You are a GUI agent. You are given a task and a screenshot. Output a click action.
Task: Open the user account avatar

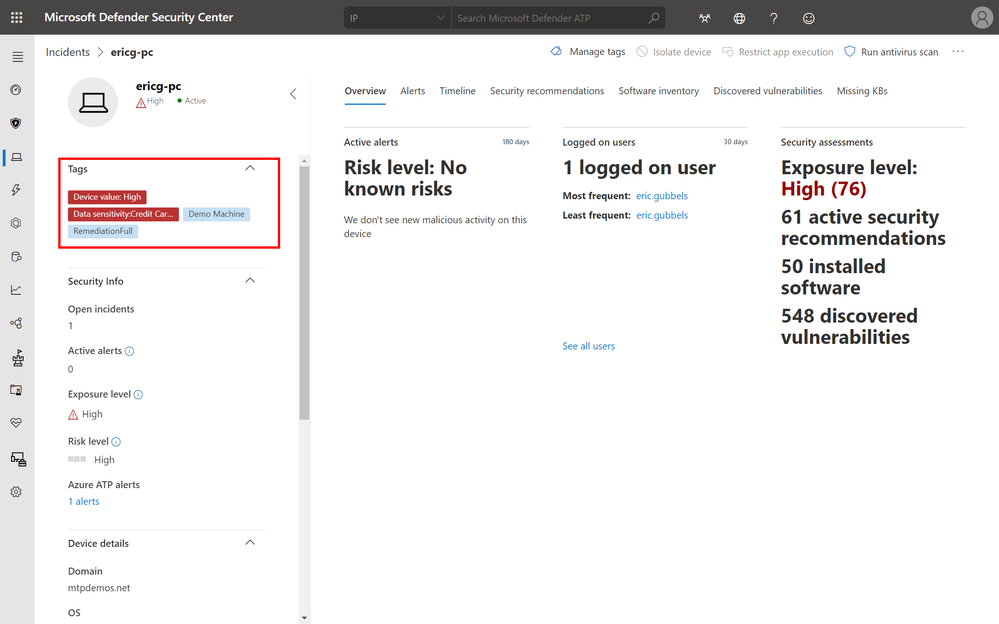[x=982, y=17]
